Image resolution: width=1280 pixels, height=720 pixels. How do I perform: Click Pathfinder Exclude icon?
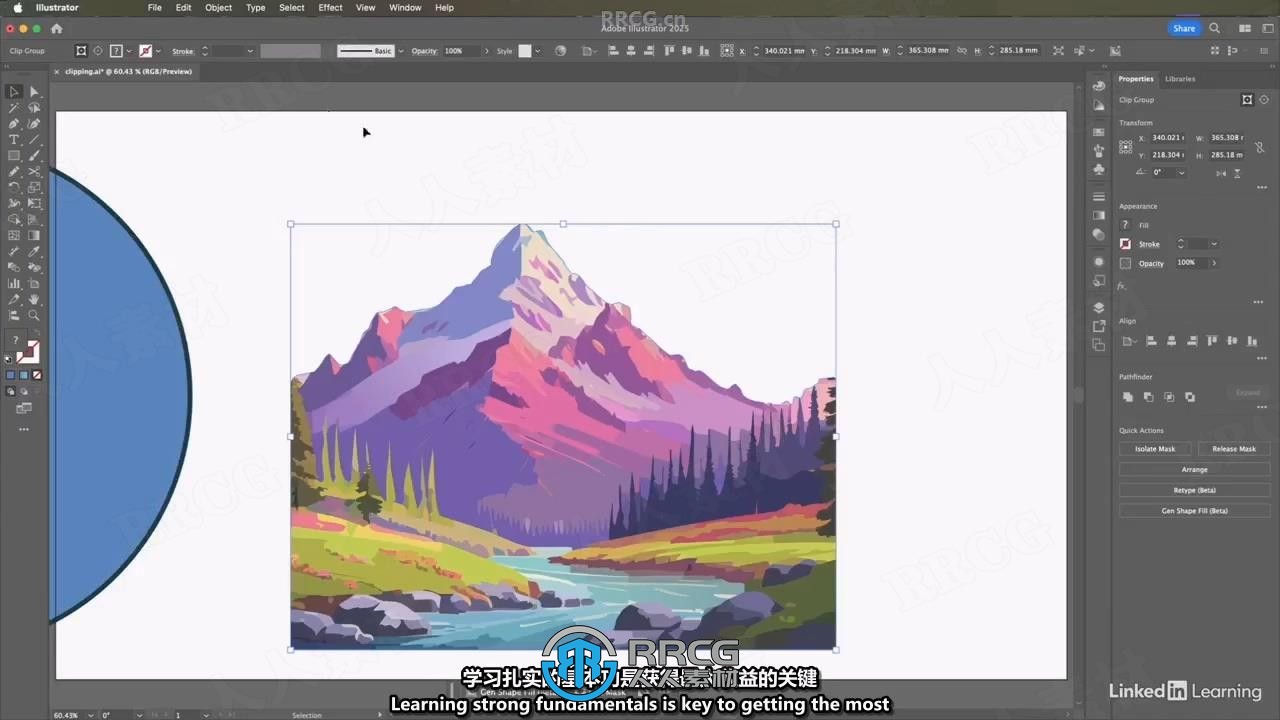click(1190, 397)
